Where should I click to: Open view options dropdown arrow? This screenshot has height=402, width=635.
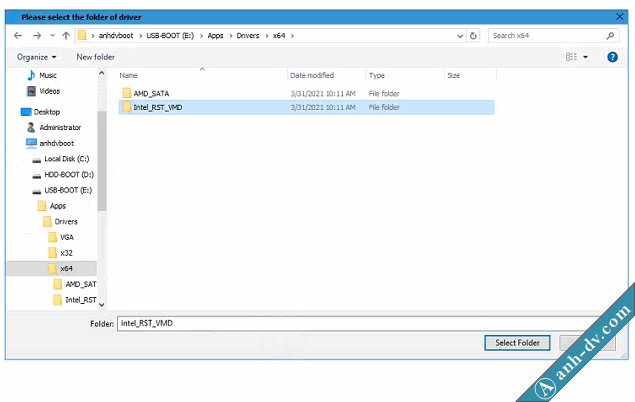[x=585, y=57]
